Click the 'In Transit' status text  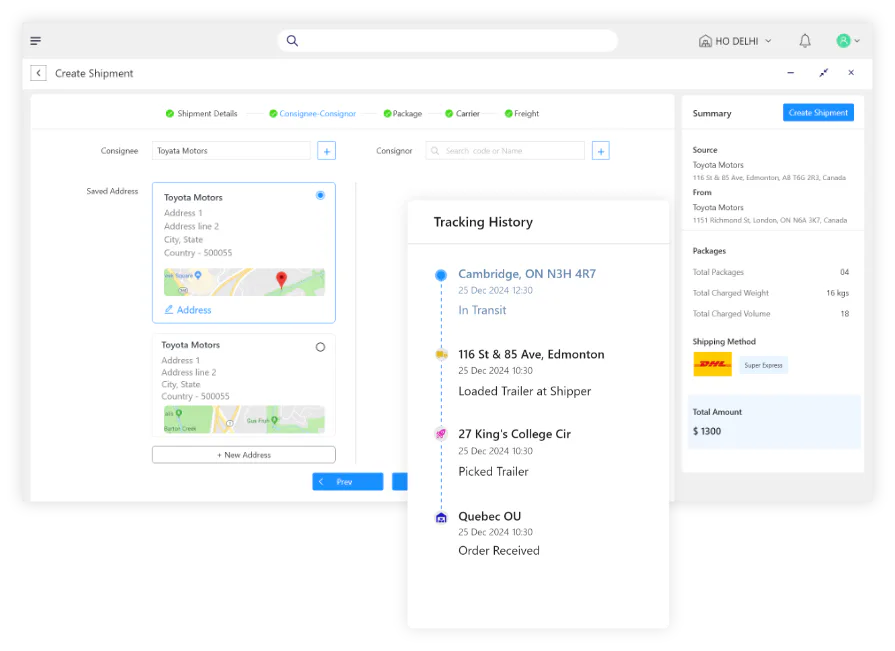pos(482,310)
